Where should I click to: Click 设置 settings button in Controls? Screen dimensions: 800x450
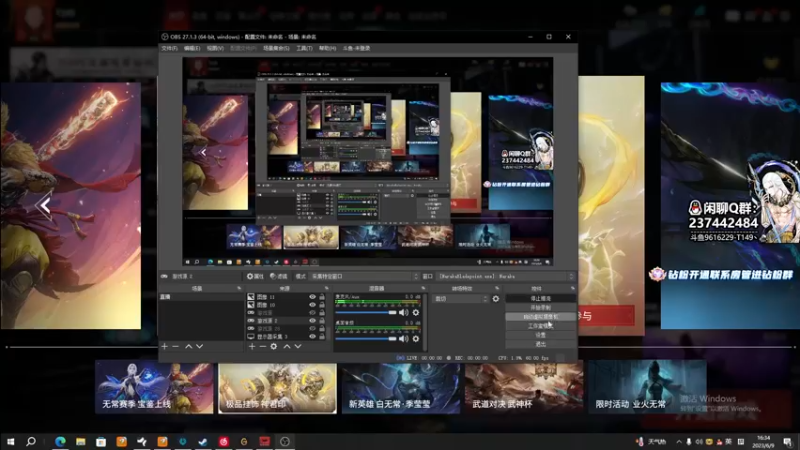(x=540, y=335)
